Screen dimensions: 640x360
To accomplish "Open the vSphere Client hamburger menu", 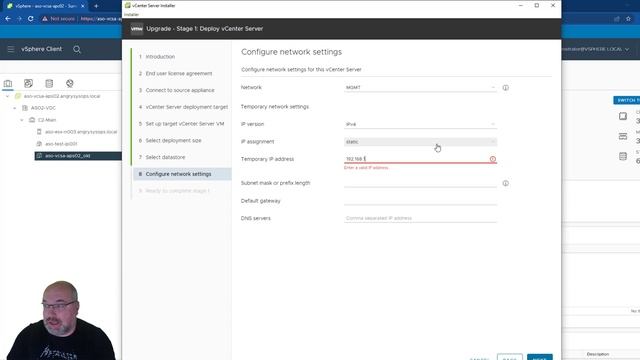I will [11, 49].
